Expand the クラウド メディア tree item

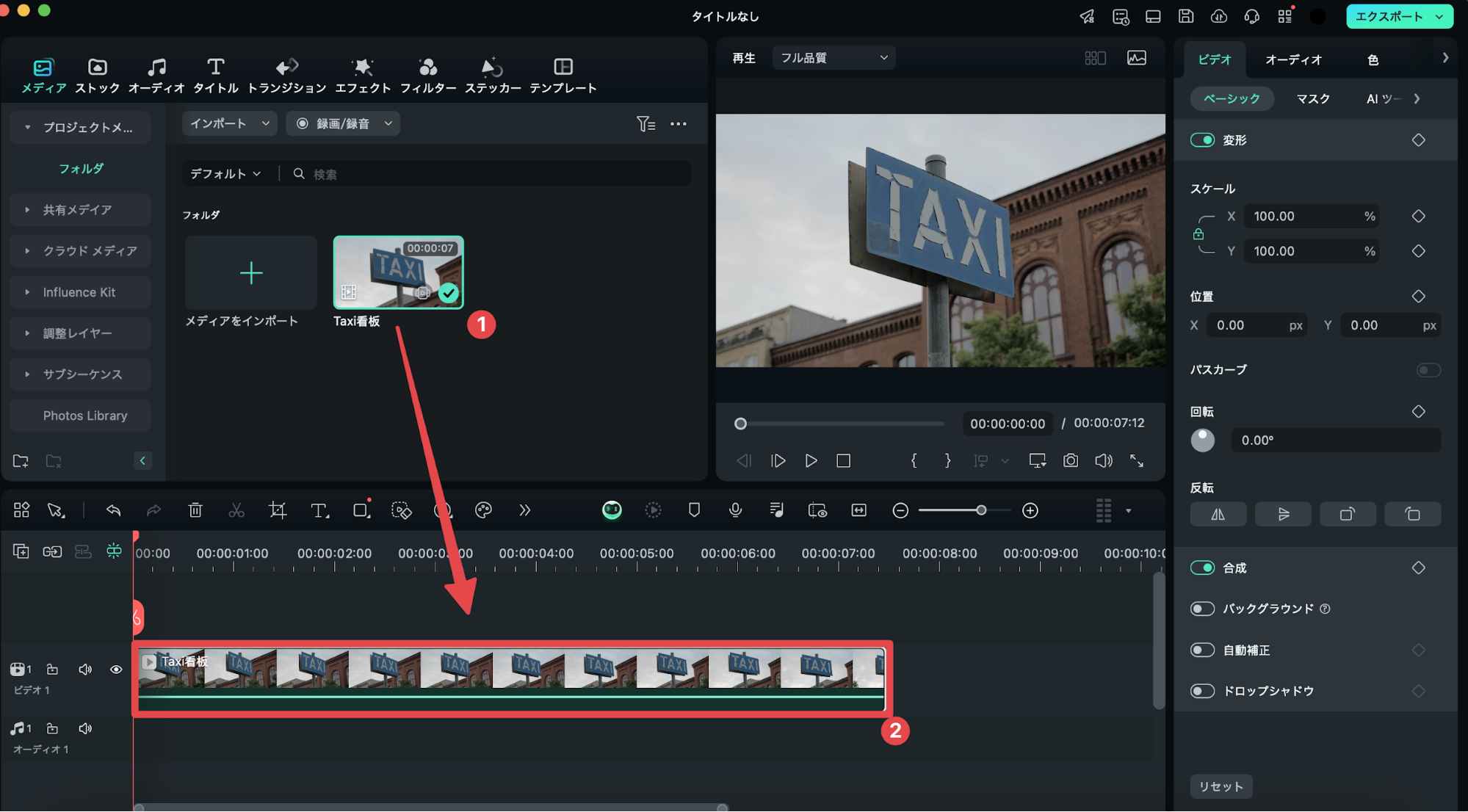[x=79, y=251]
